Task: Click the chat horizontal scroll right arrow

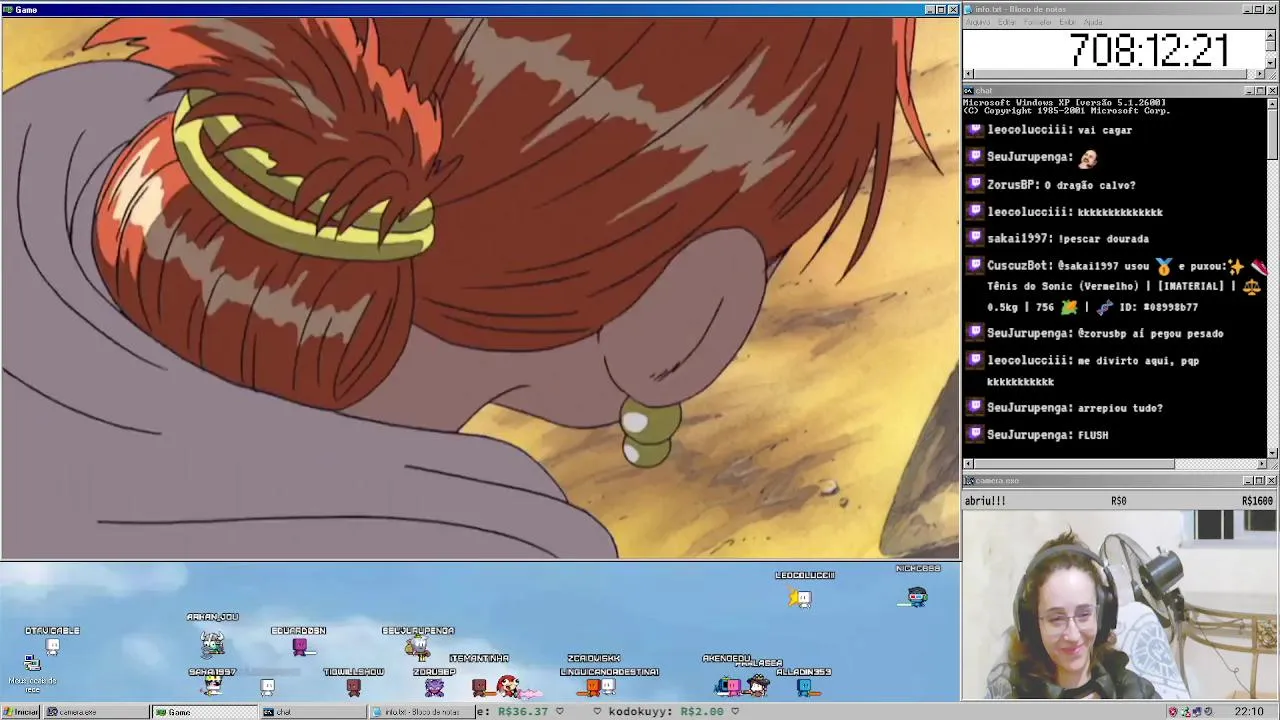Action: [x=1260, y=464]
